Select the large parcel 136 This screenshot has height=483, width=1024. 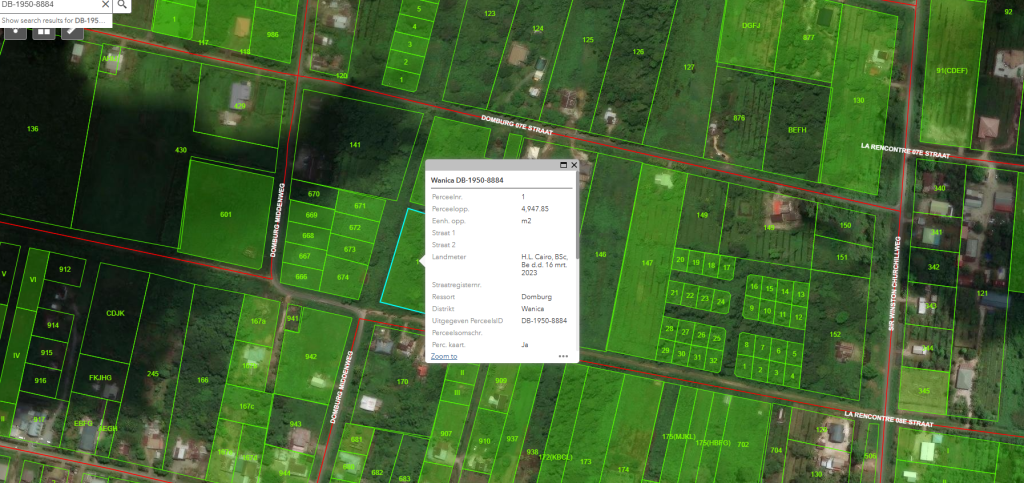point(32,129)
